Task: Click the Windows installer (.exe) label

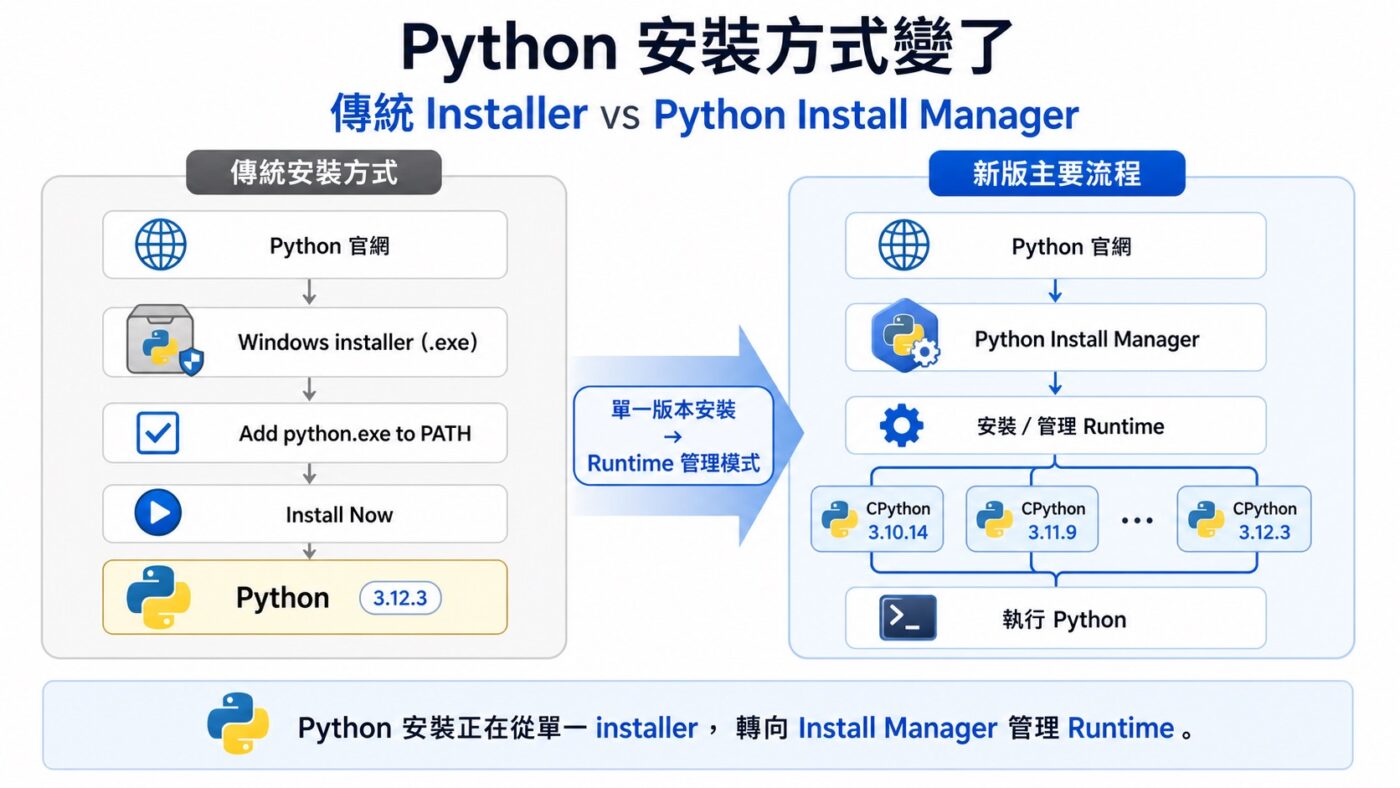Action: 357,342
